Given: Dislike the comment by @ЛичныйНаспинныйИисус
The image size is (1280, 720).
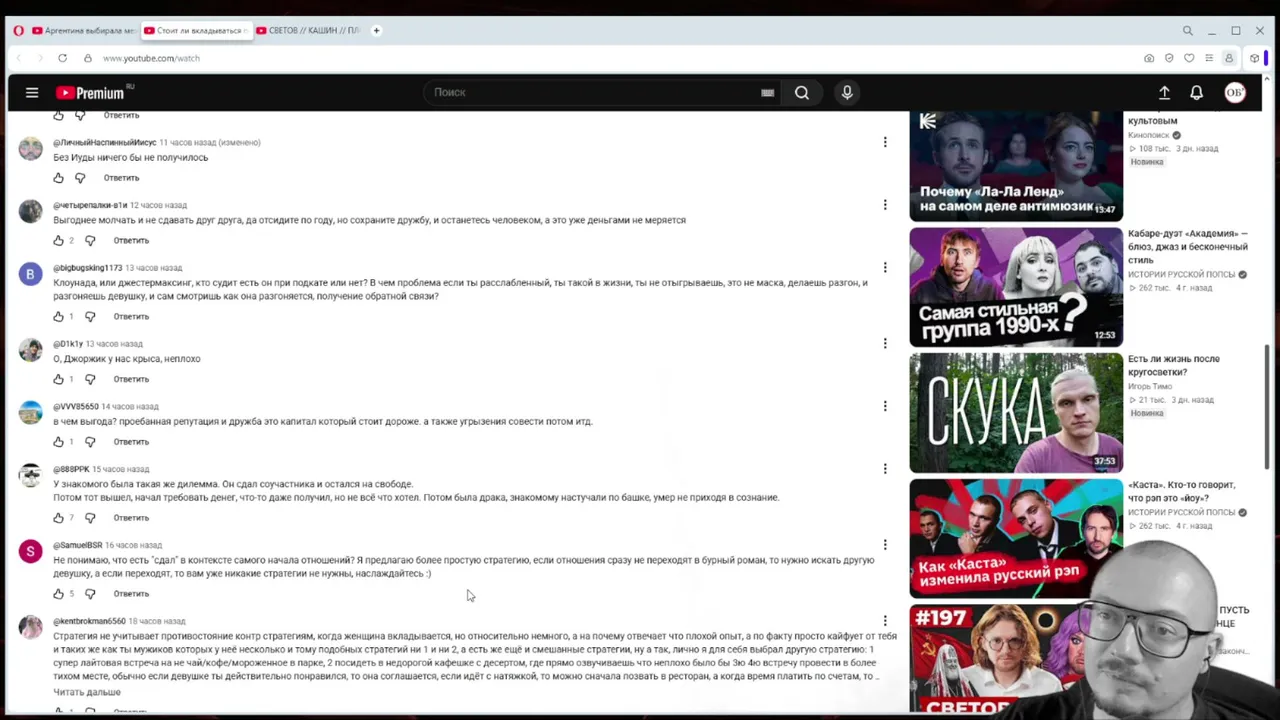Looking at the screenshot, I should pyautogui.click(x=80, y=178).
